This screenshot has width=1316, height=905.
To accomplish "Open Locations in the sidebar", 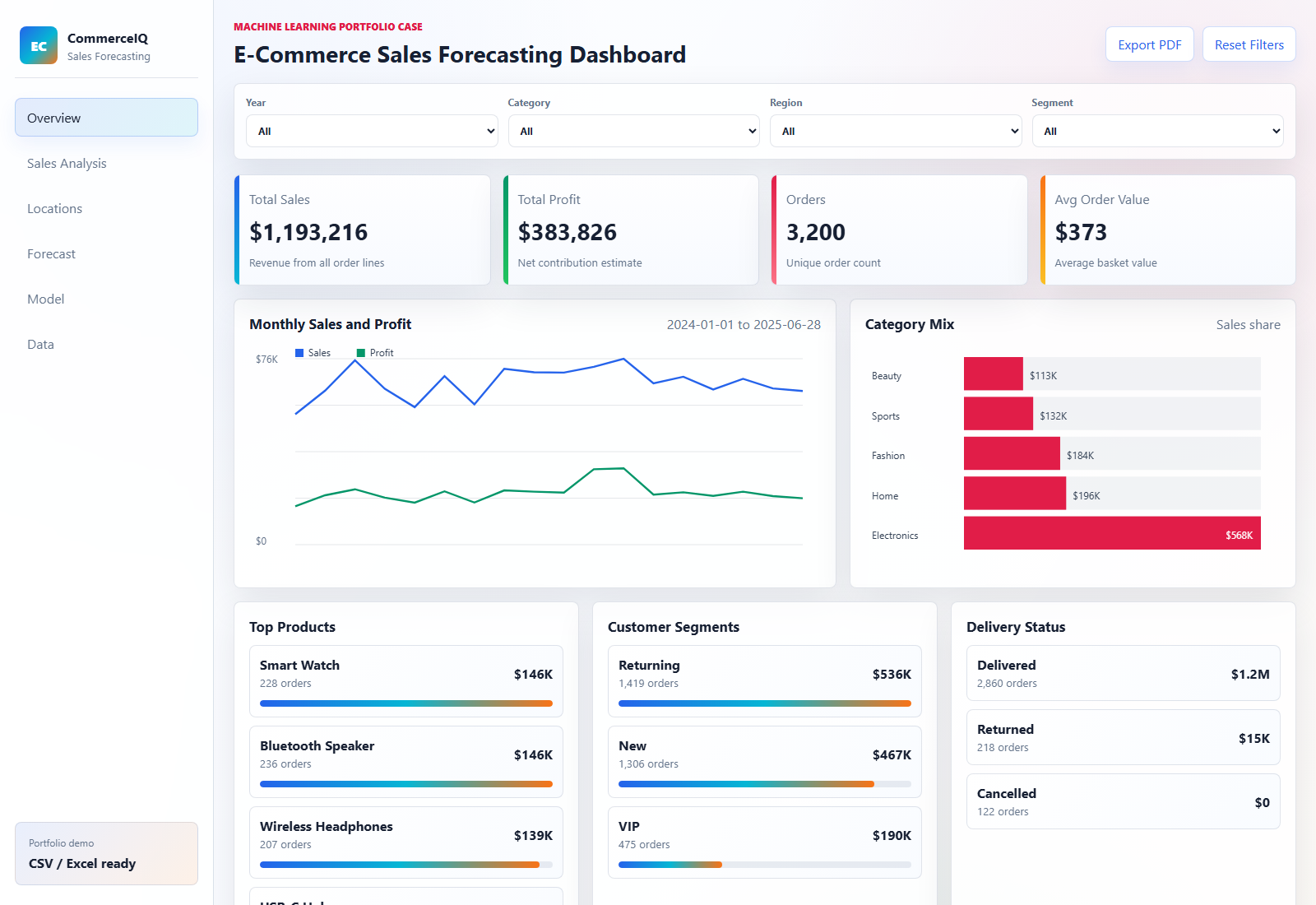I will click(106, 208).
